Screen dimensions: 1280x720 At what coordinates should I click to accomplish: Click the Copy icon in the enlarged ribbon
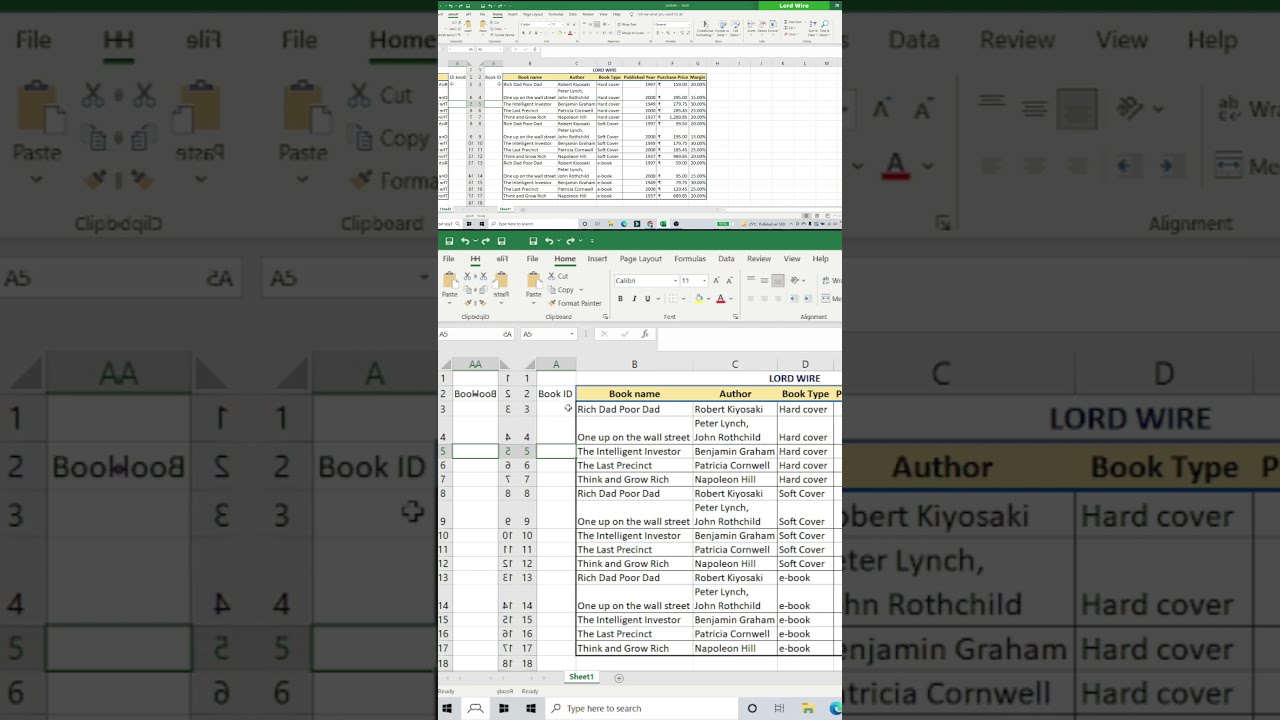click(x=552, y=290)
